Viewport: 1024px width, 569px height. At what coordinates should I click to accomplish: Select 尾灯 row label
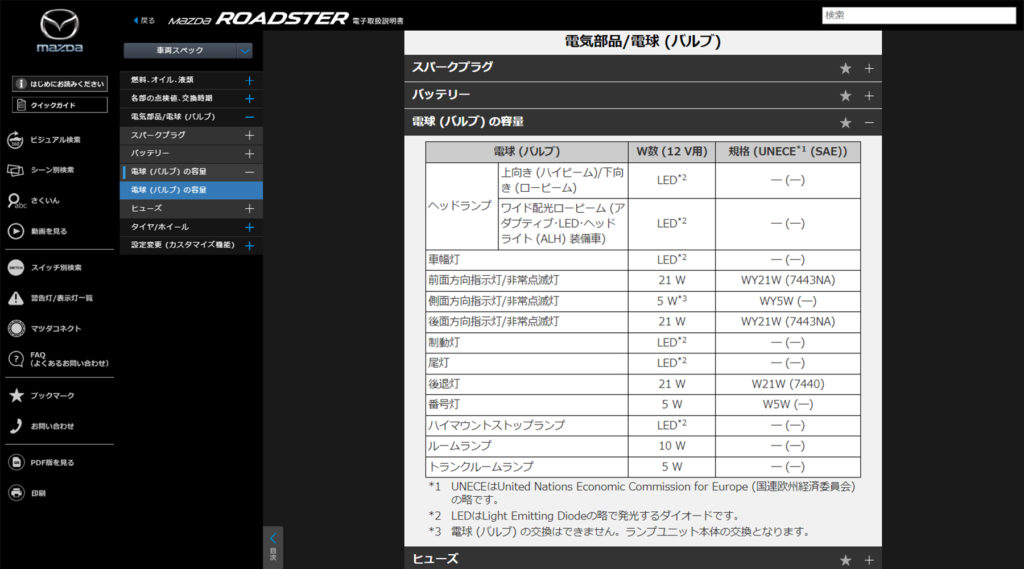pos(439,363)
